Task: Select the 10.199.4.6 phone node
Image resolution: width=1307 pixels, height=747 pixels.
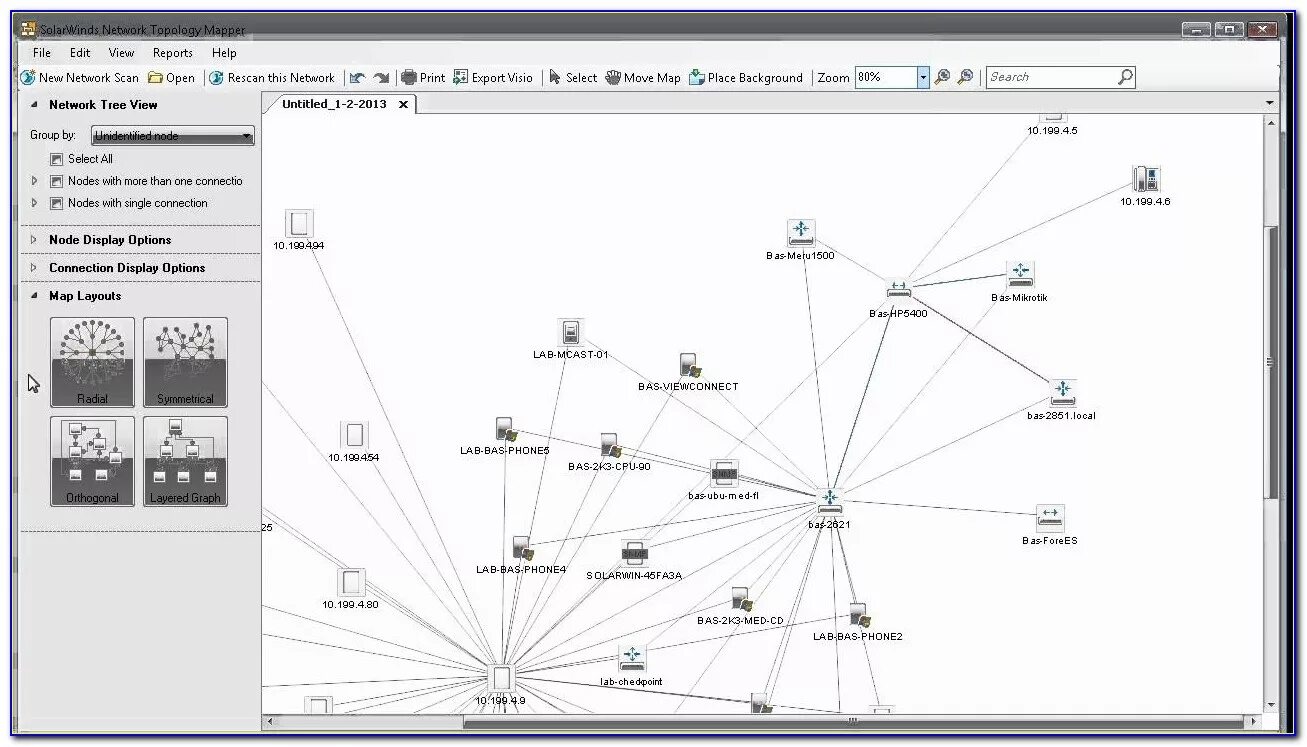Action: point(1146,179)
